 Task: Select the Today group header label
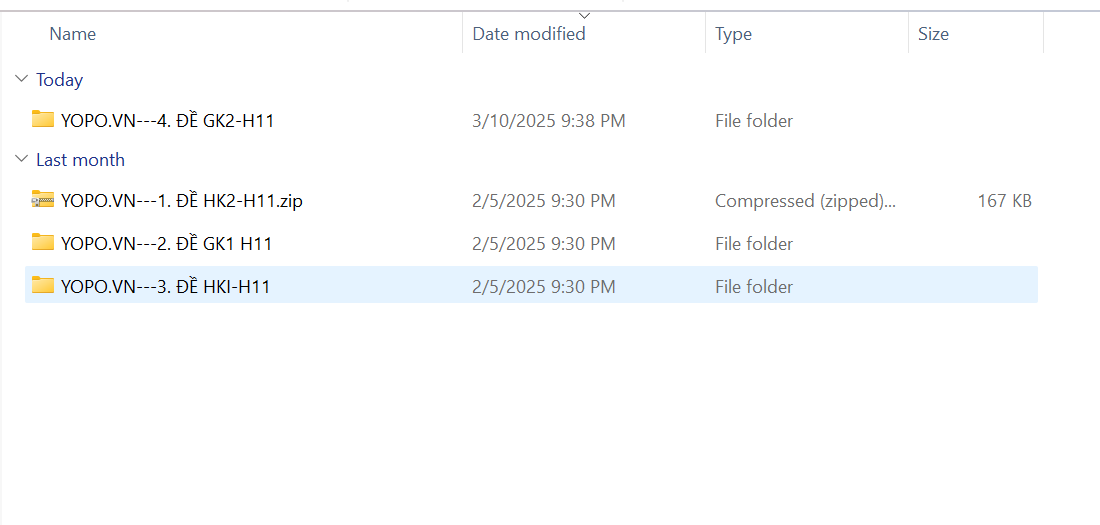59,80
